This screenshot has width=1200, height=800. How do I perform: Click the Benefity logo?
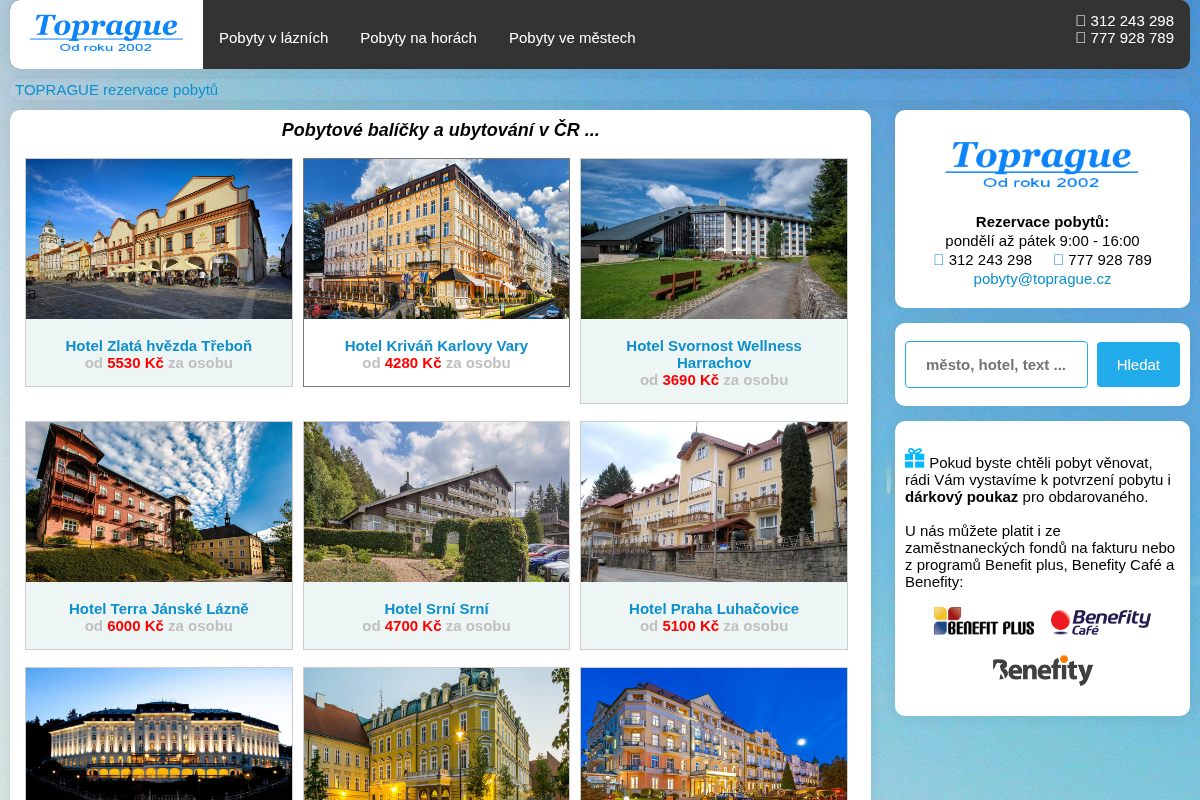(x=1043, y=670)
